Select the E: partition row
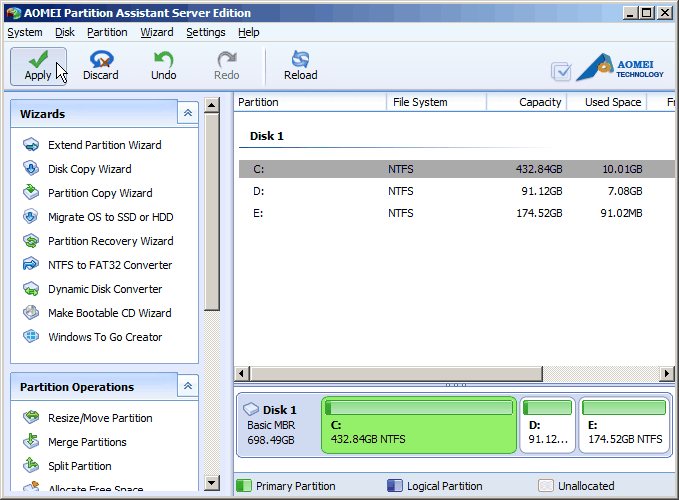 click(x=457, y=213)
